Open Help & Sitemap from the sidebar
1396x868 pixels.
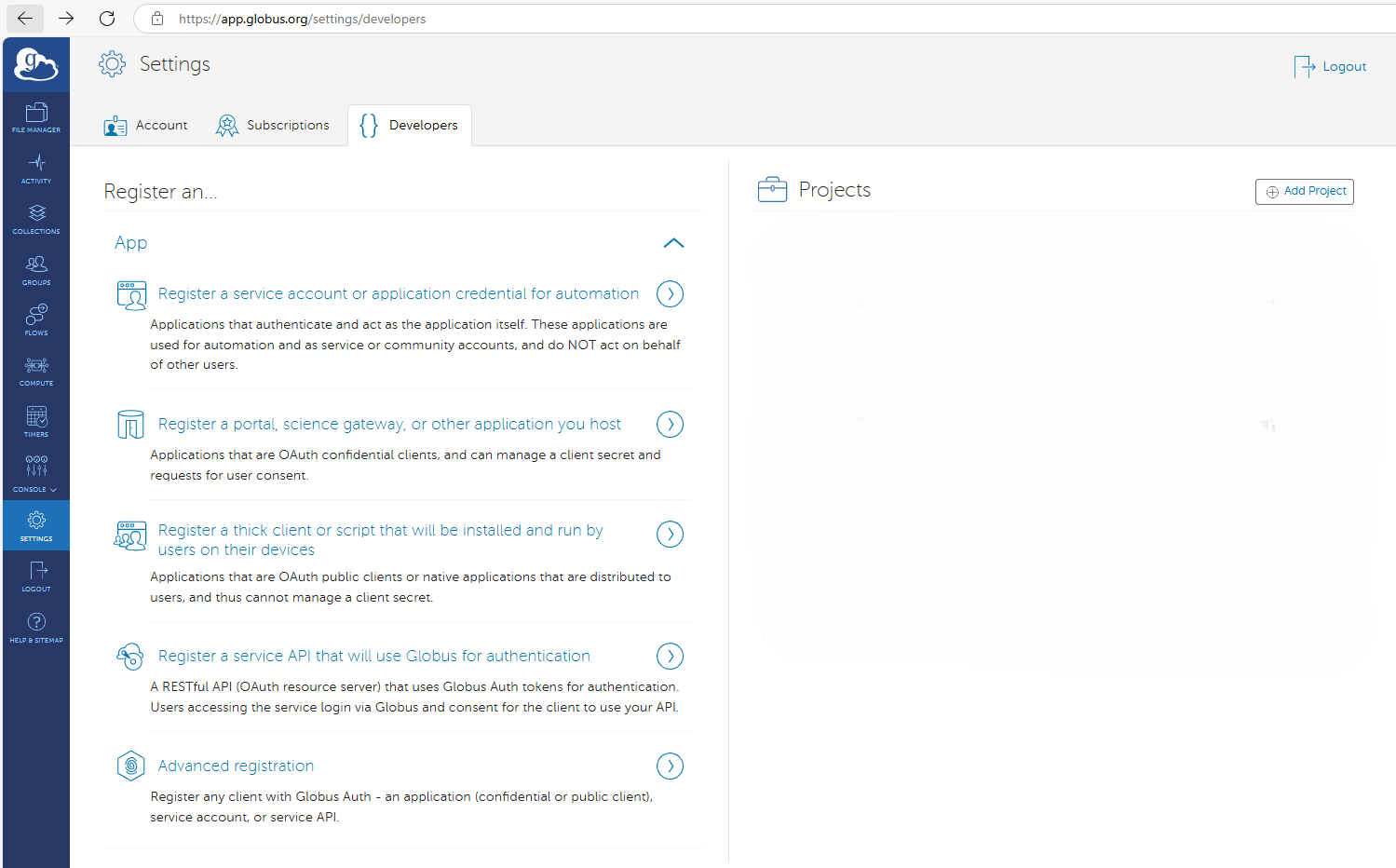pyautogui.click(x=35, y=626)
